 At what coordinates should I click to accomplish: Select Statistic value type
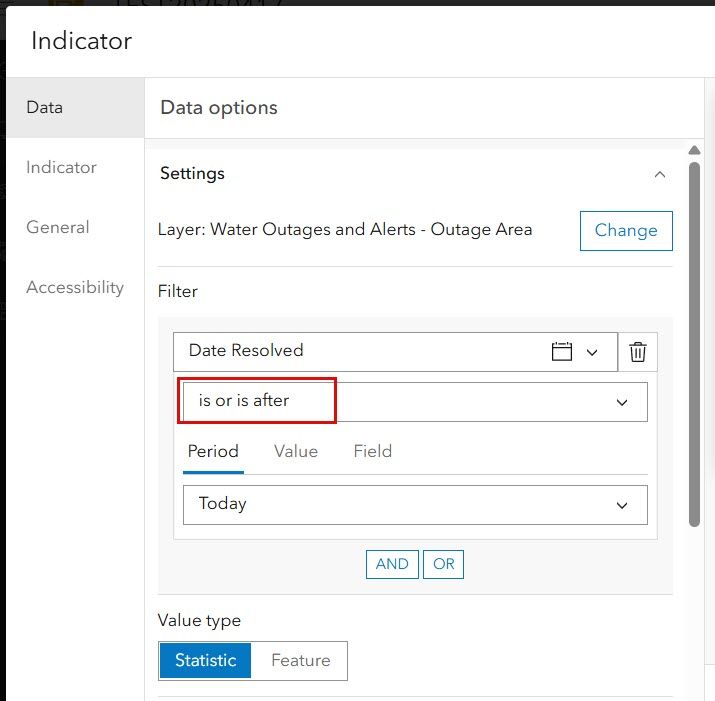(x=205, y=660)
